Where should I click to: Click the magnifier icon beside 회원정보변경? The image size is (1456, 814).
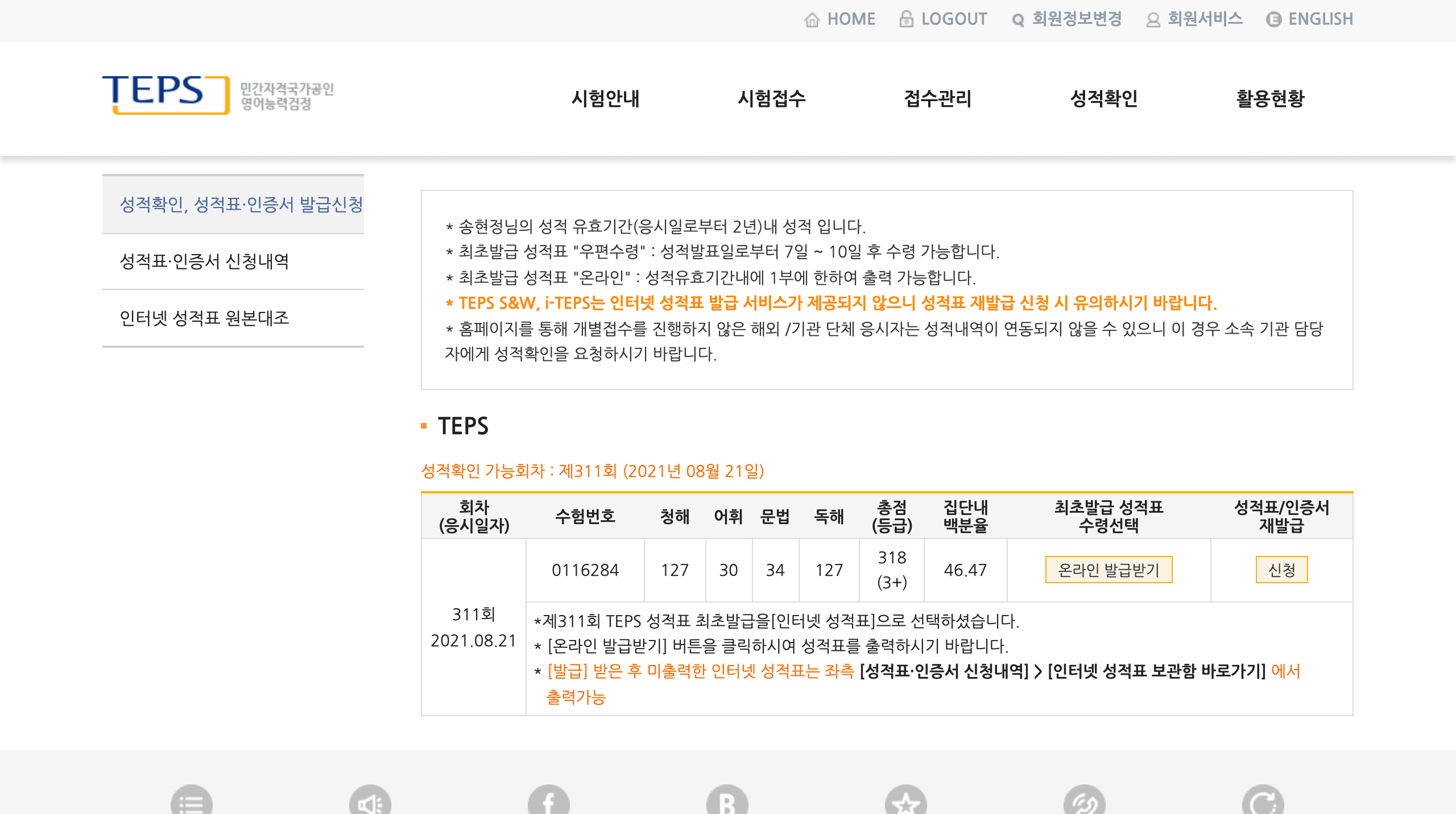(x=1017, y=20)
